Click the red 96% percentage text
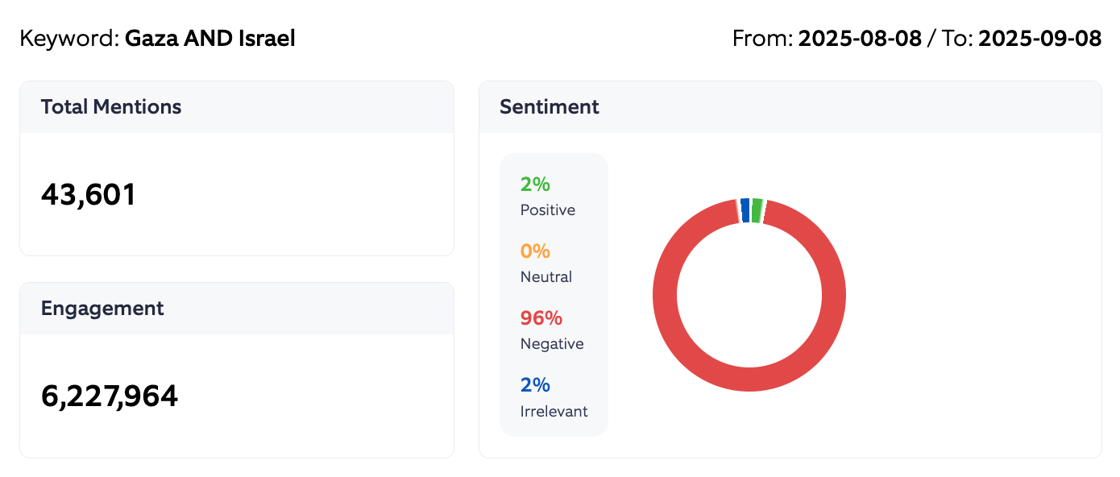The image size is (1120, 477). pyautogui.click(x=541, y=318)
